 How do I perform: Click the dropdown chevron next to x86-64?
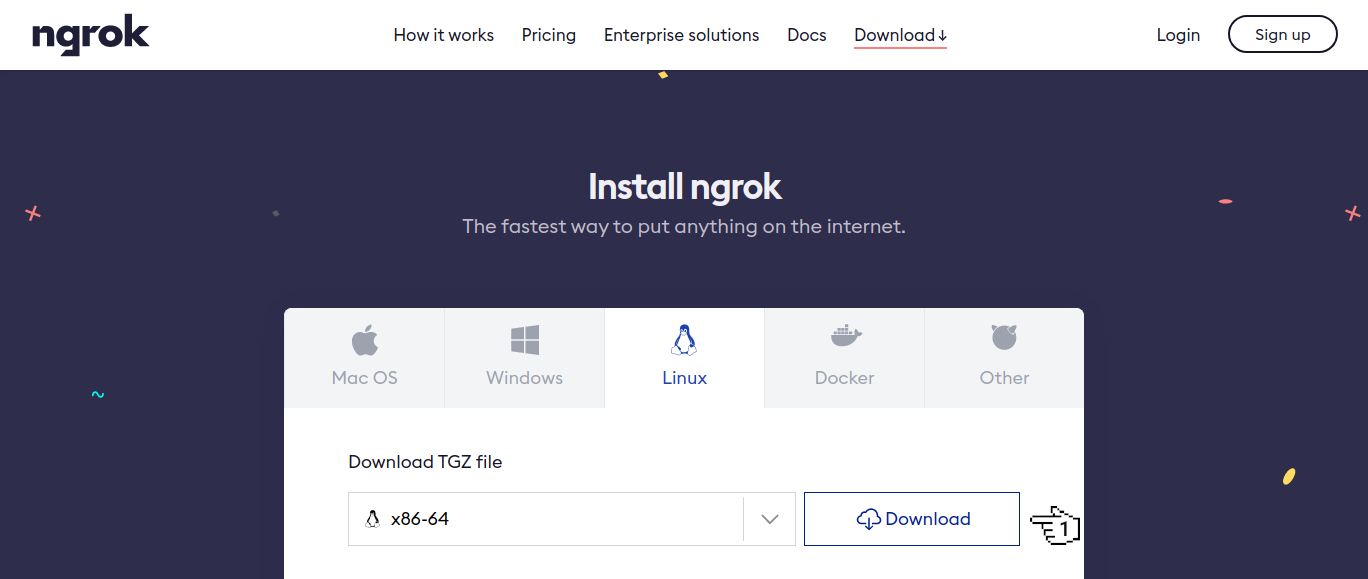click(x=769, y=518)
